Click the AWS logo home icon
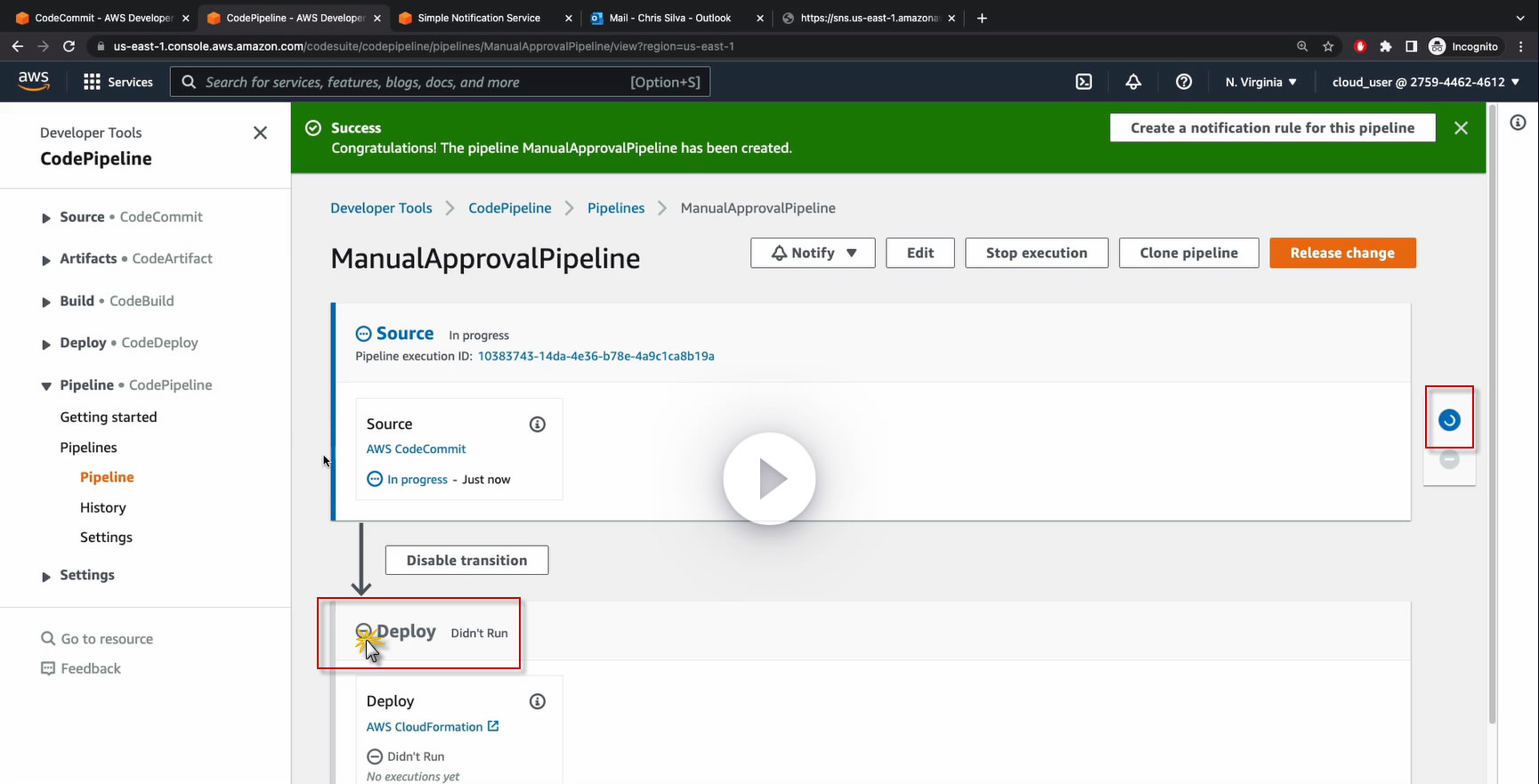 point(34,81)
